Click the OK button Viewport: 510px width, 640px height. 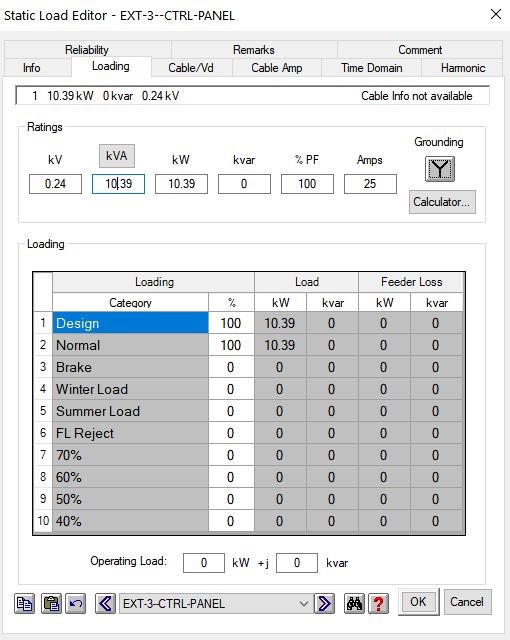(x=418, y=602)
